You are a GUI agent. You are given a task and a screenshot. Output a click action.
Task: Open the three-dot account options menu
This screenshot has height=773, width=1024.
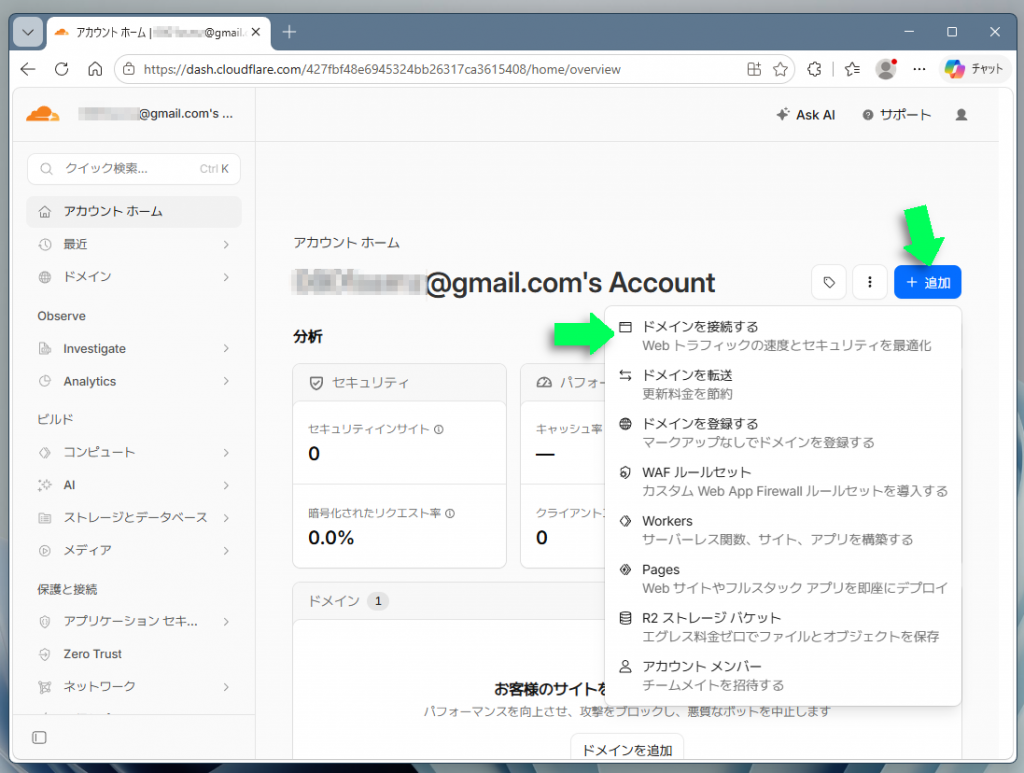pos(869,282)
